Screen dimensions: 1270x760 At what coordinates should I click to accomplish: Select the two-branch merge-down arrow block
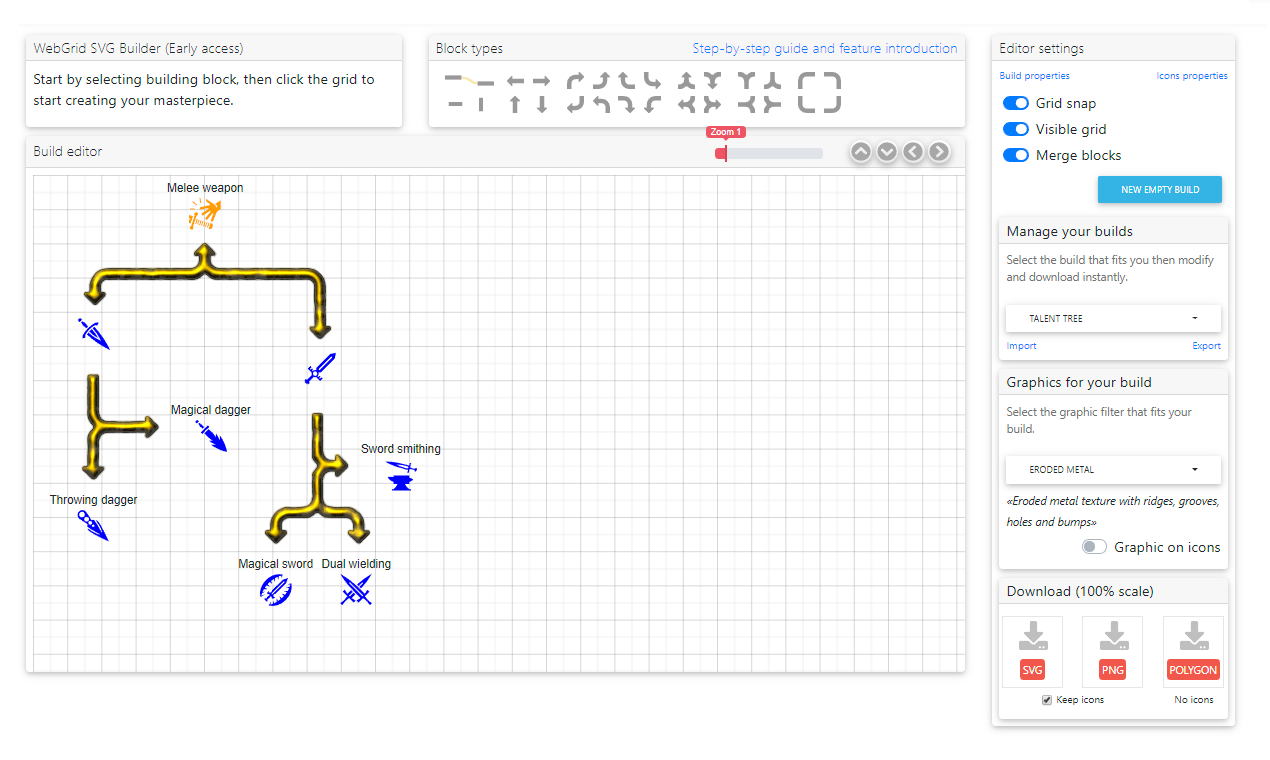(713, 80)
